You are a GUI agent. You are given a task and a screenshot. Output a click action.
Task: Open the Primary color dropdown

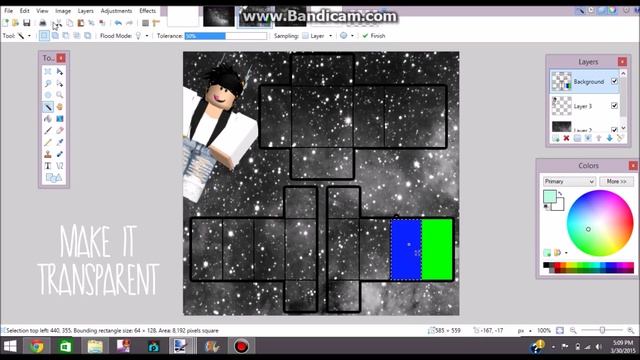coord(569,181)
